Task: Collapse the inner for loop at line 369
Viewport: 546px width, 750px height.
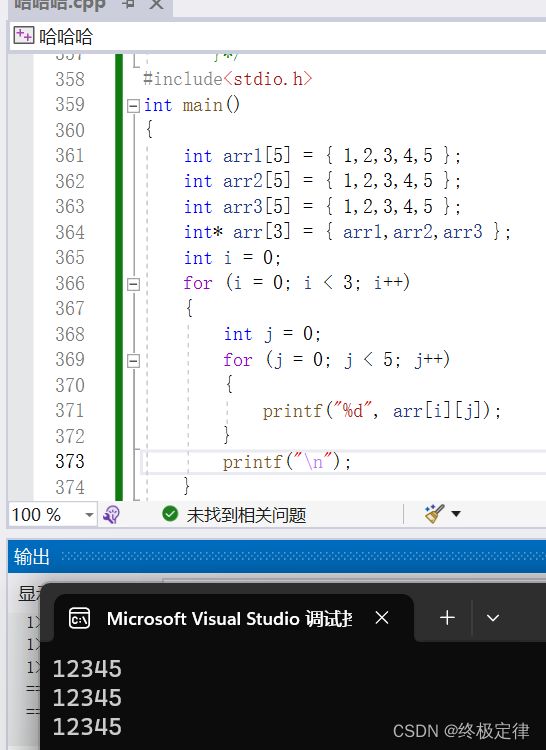Action: pyautogui.click(x=133, y=361)
